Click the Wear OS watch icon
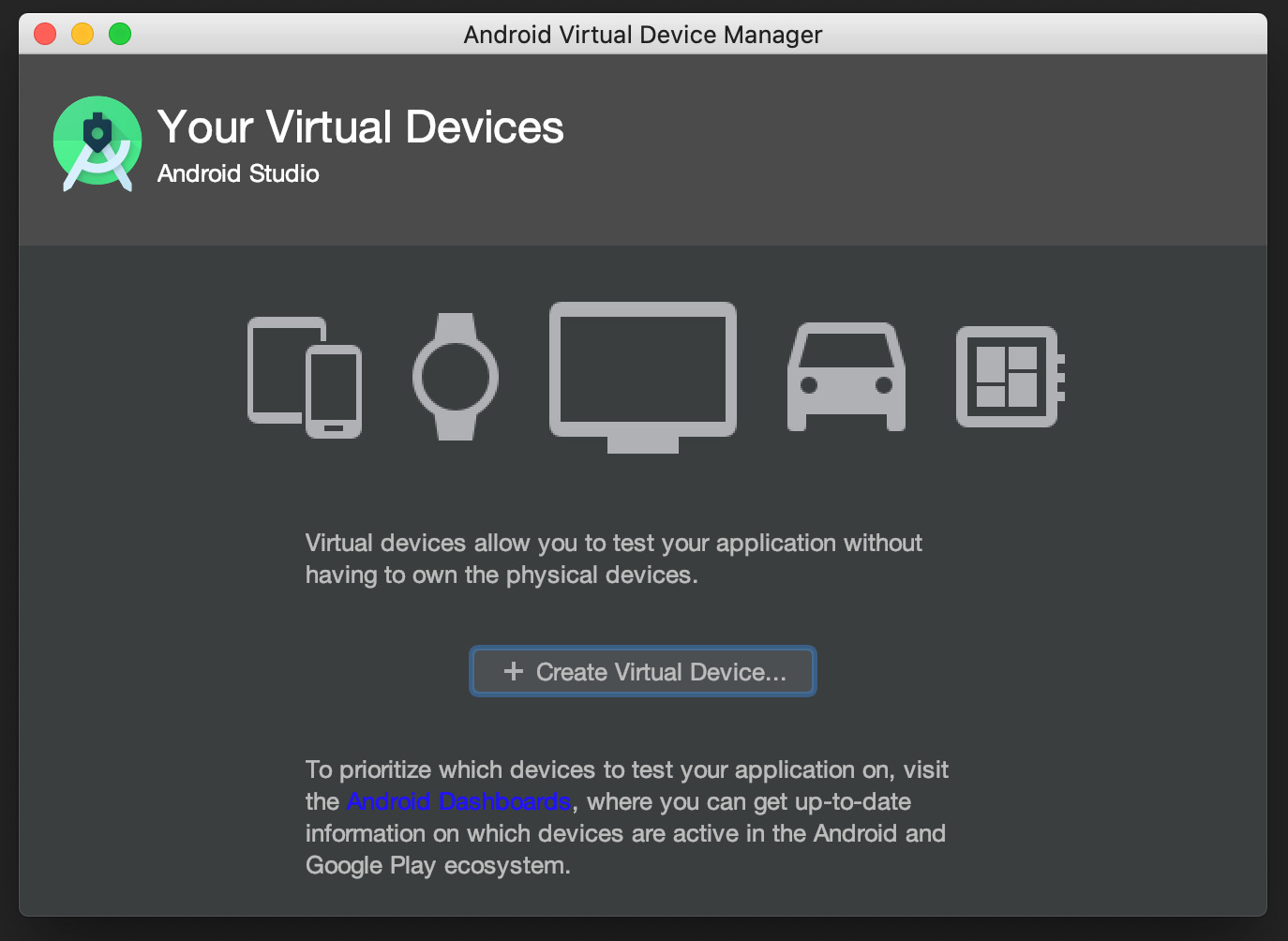The height and width of the screenshot is (941, 1288). pos(456,377)
